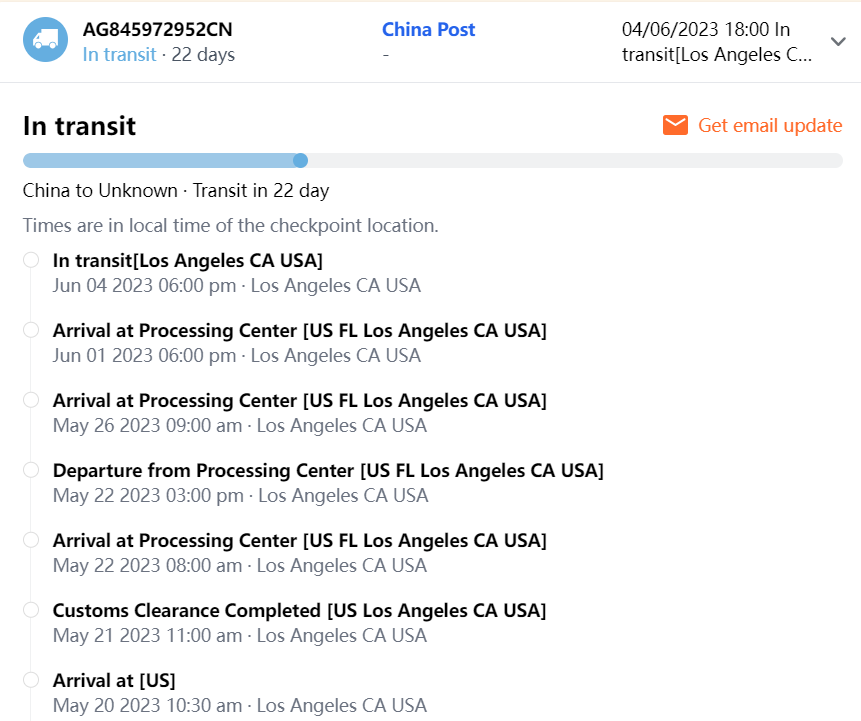
Task: Select the In transit[Los Angeles CA USA] entry
Action: 187,261
